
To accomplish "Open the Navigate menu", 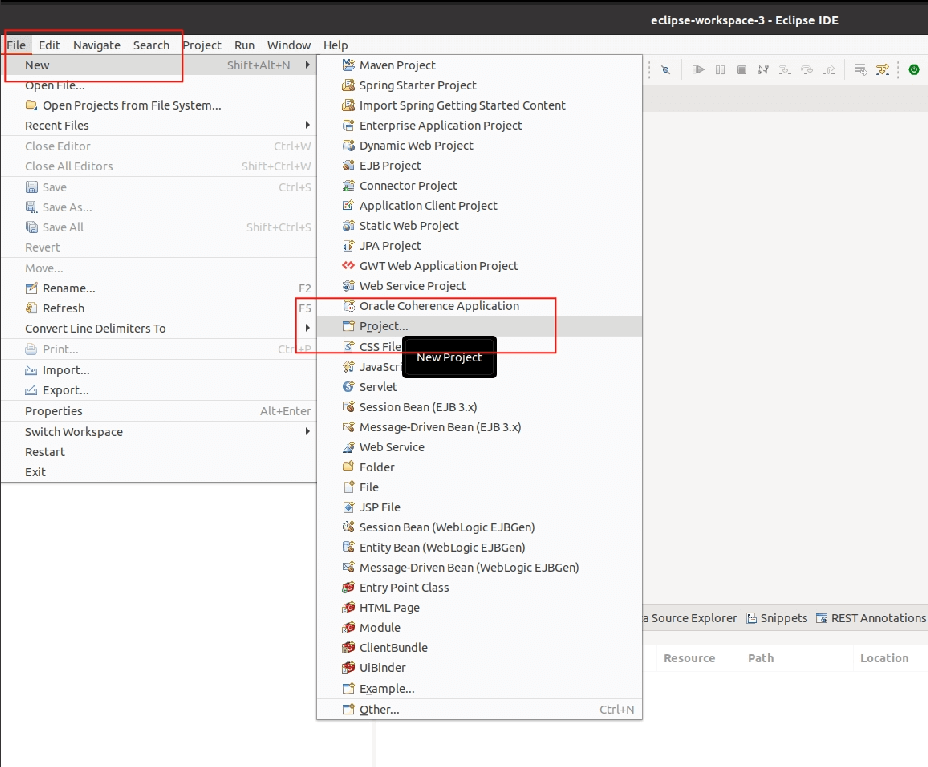I will [97, 45].
